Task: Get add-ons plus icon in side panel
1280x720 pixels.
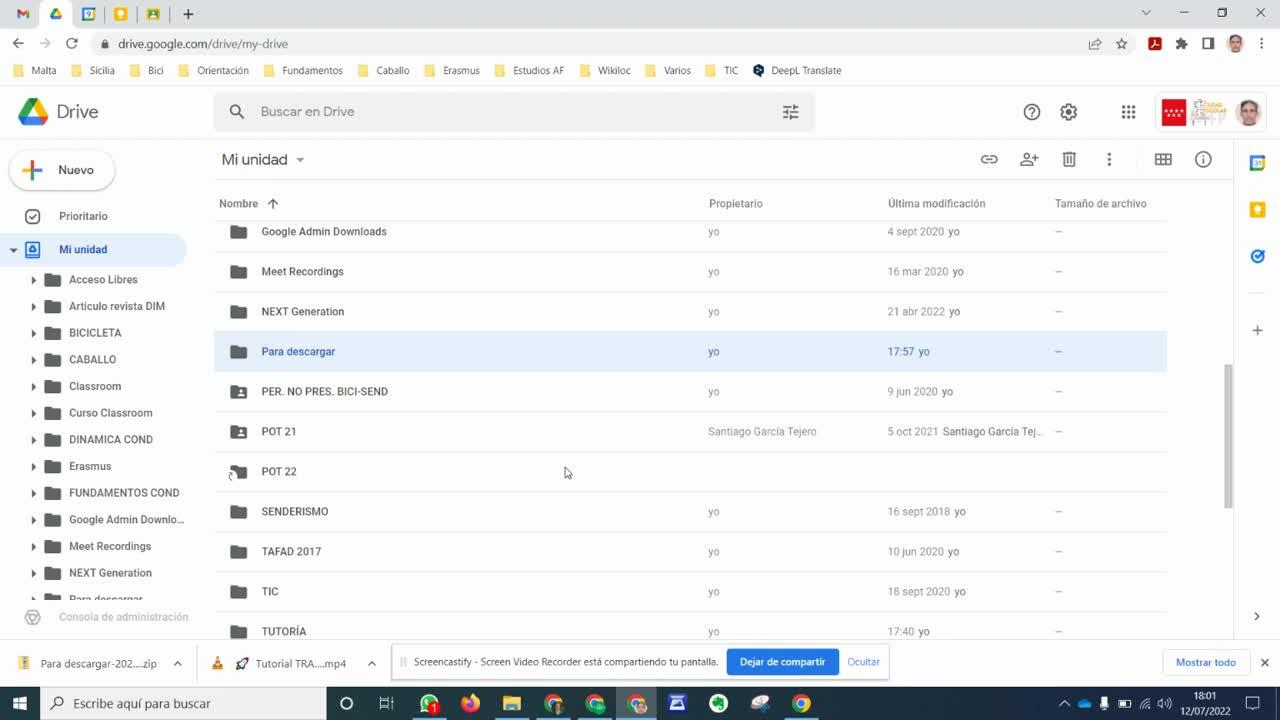Action: (x=1258, y=330)
